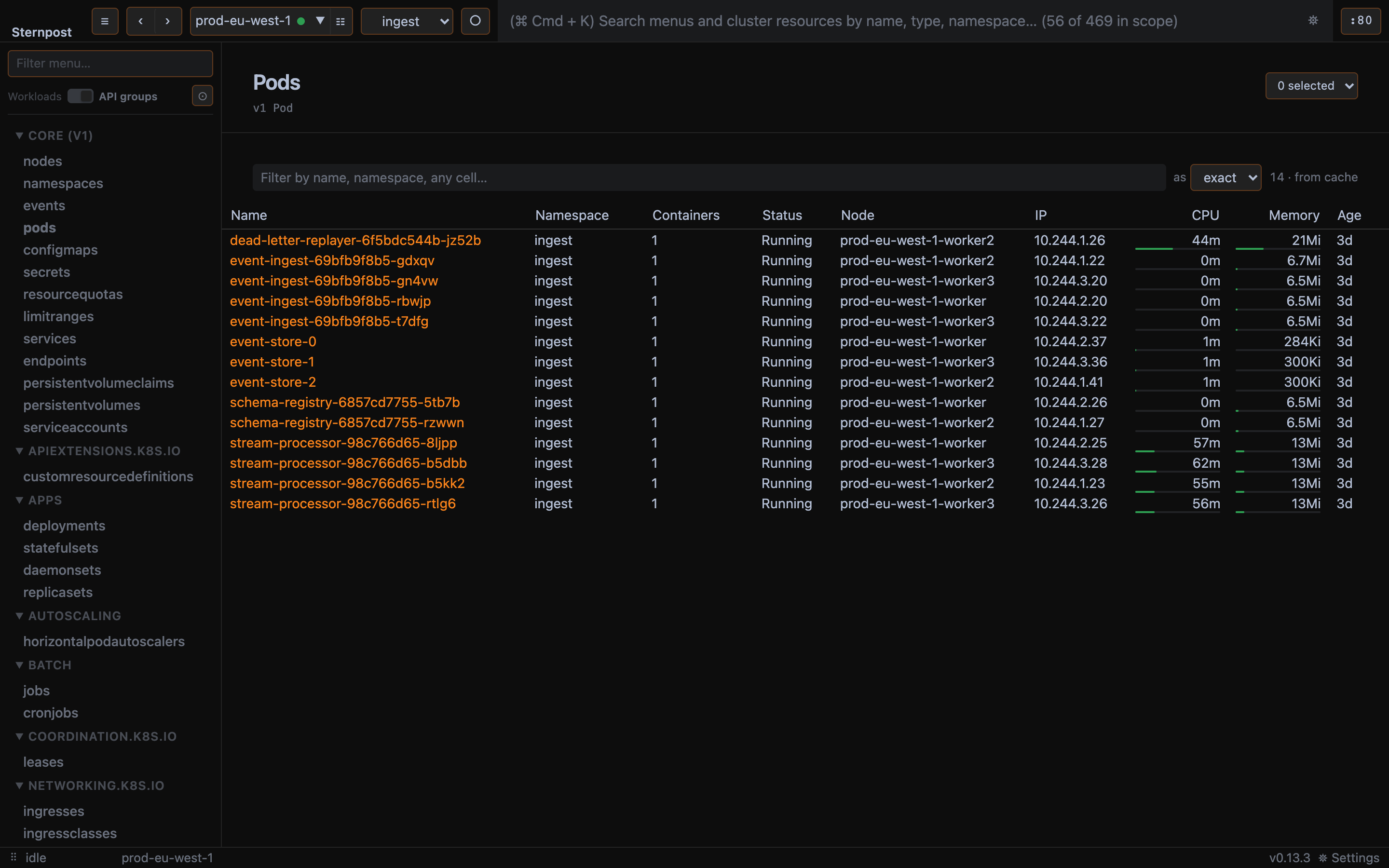Click the :80 port button
The height and width of the screenshot is (868, 1389).
click(1360, 21)
